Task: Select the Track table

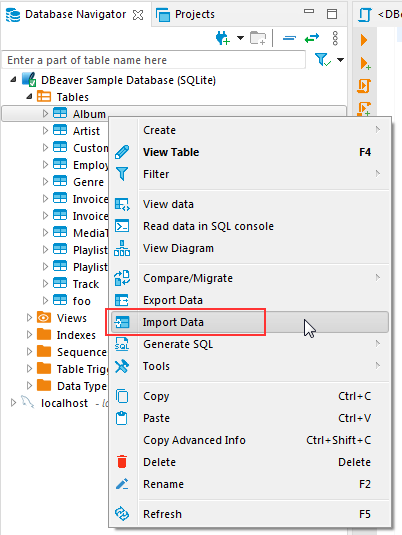Action: (x=86, y=284)
